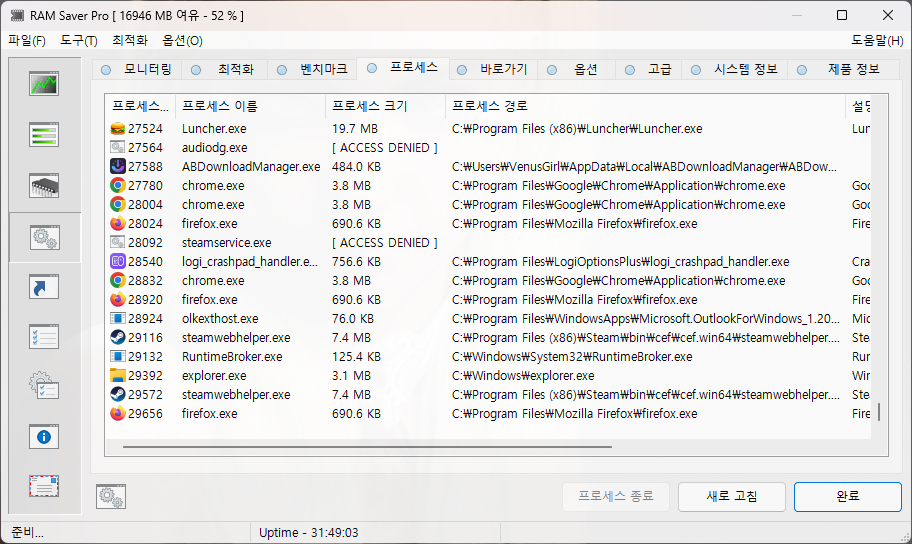Open the blue info sidebar icon
This screenshot has width=912, height=544.
click(44, 436)
